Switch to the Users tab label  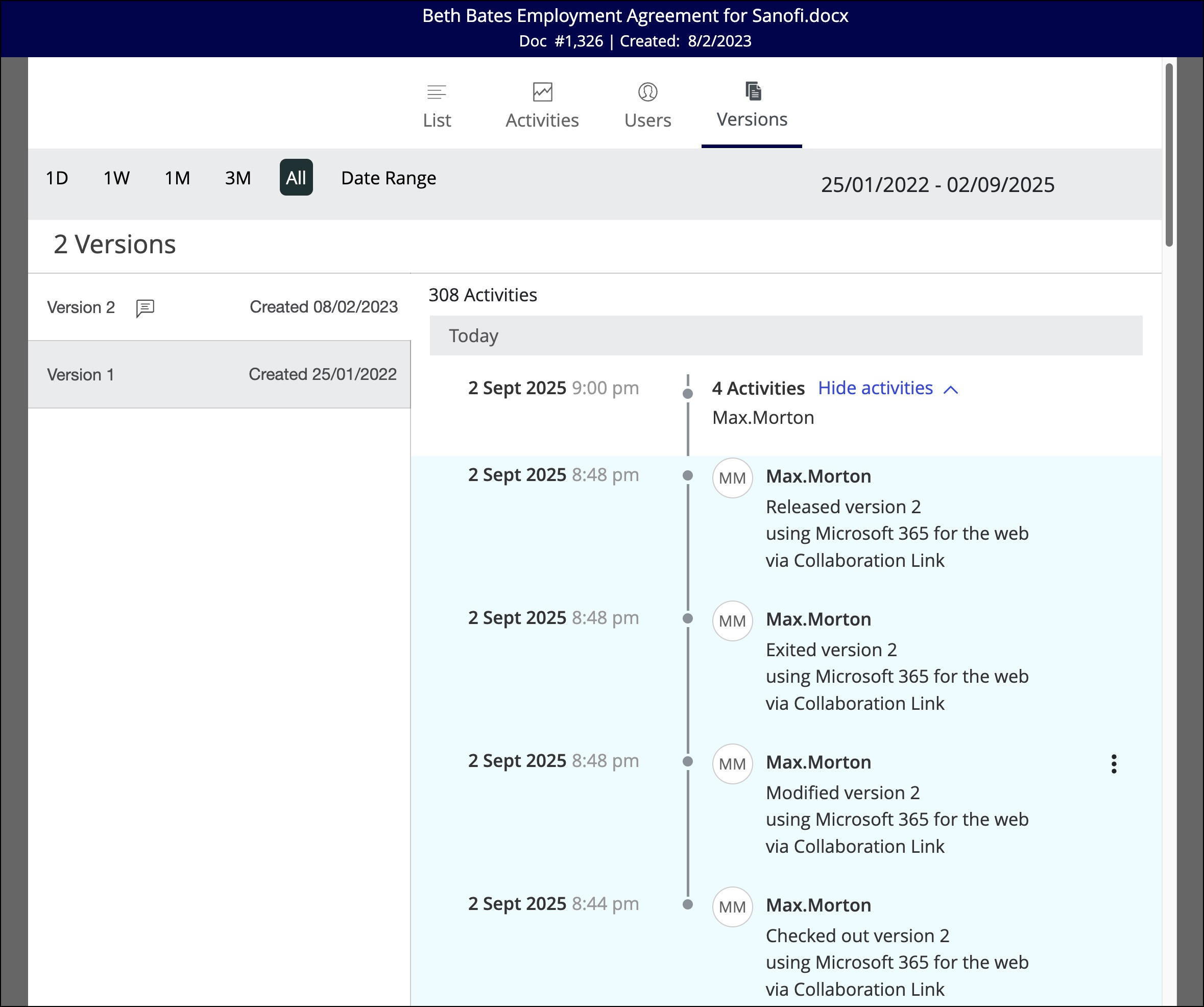(647, 121)
